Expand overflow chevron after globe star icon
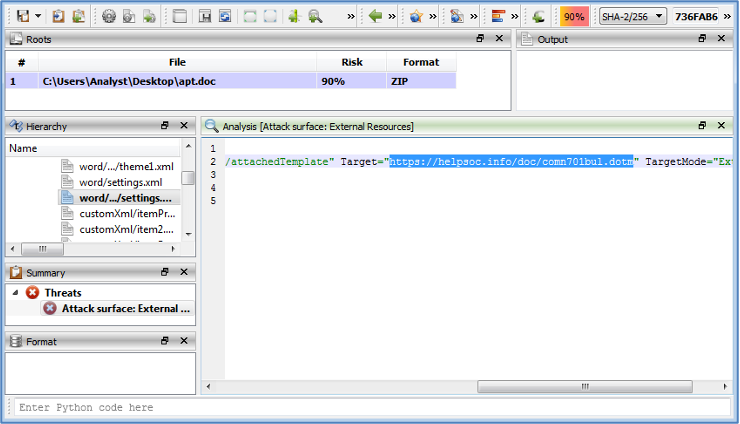This screenshot has width=740, height=424. (433, 17)
